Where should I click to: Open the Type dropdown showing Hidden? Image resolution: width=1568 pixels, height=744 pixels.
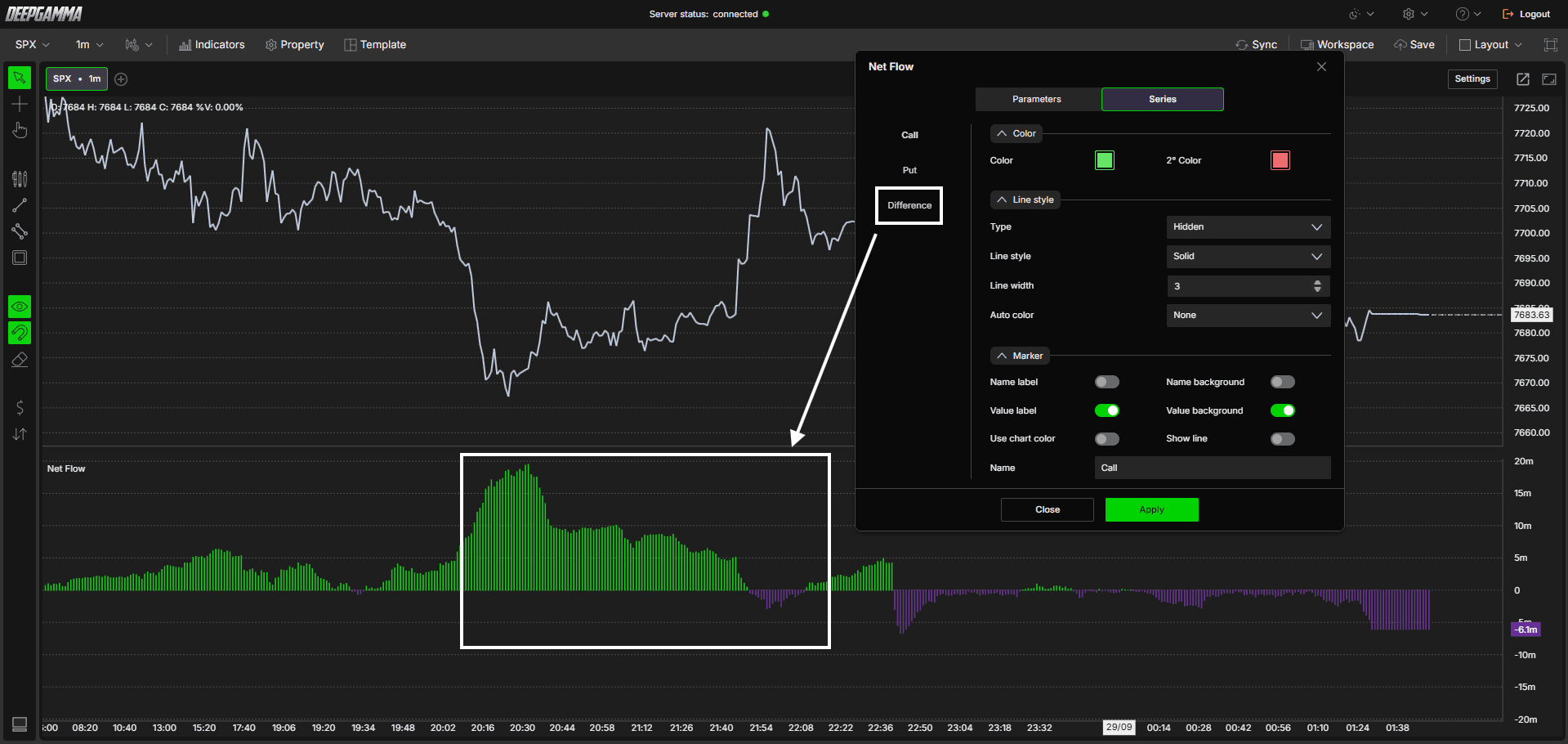pos(1249,227)
